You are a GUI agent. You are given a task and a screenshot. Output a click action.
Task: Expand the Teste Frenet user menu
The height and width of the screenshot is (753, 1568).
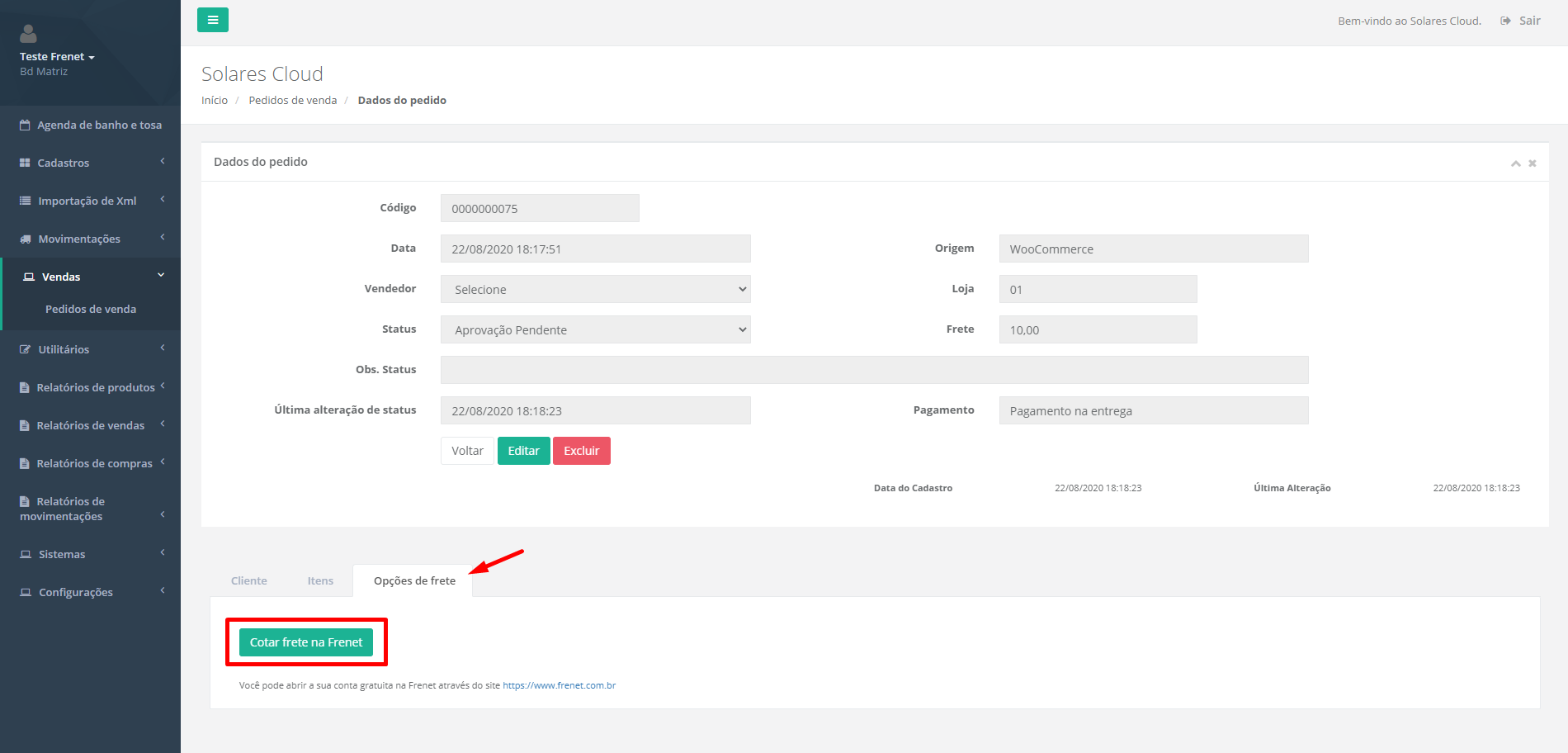click(x=57, y=57)
